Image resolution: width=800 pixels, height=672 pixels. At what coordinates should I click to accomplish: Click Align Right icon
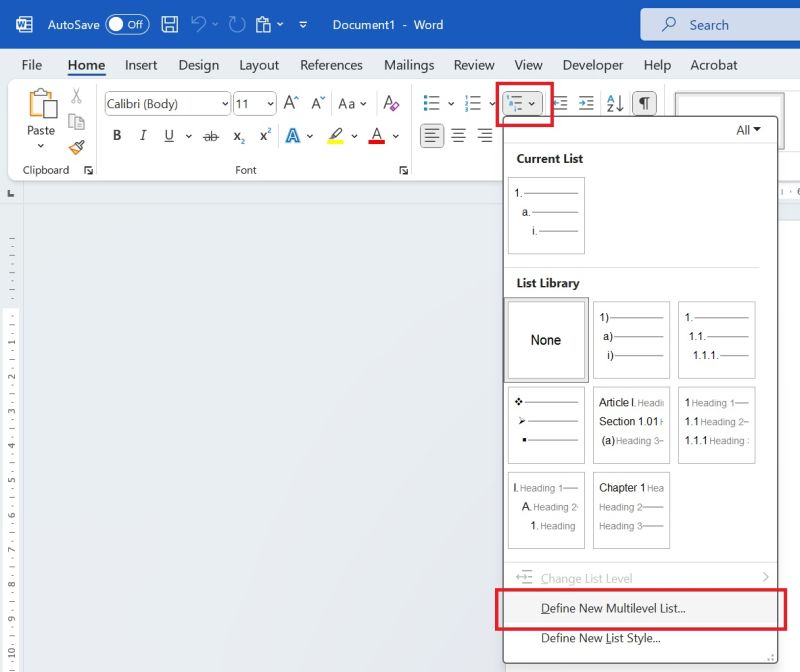click(485, 136)
